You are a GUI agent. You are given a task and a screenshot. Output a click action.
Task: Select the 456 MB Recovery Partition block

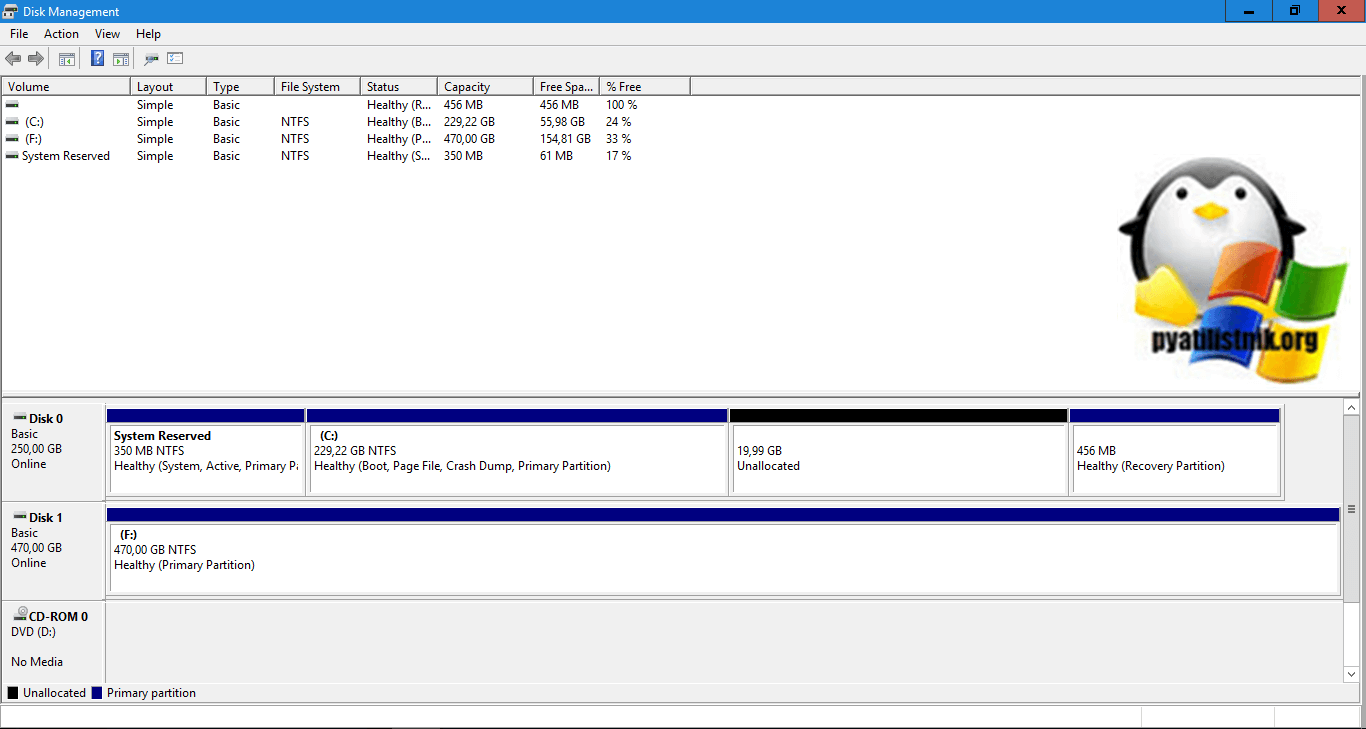coord(1174,458)
